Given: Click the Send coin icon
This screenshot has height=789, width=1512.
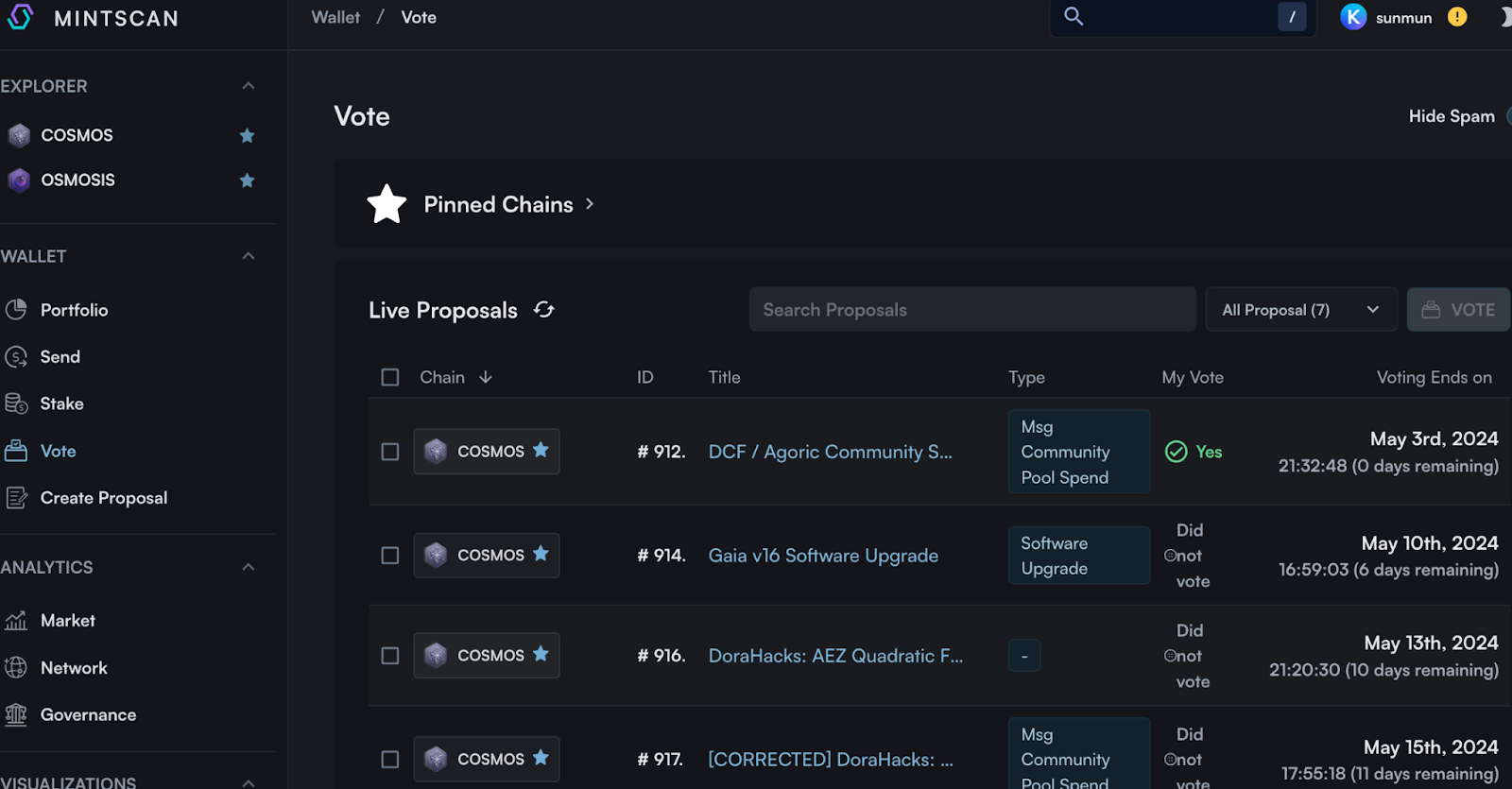Looking at the screenshot, I should (16, 356).
